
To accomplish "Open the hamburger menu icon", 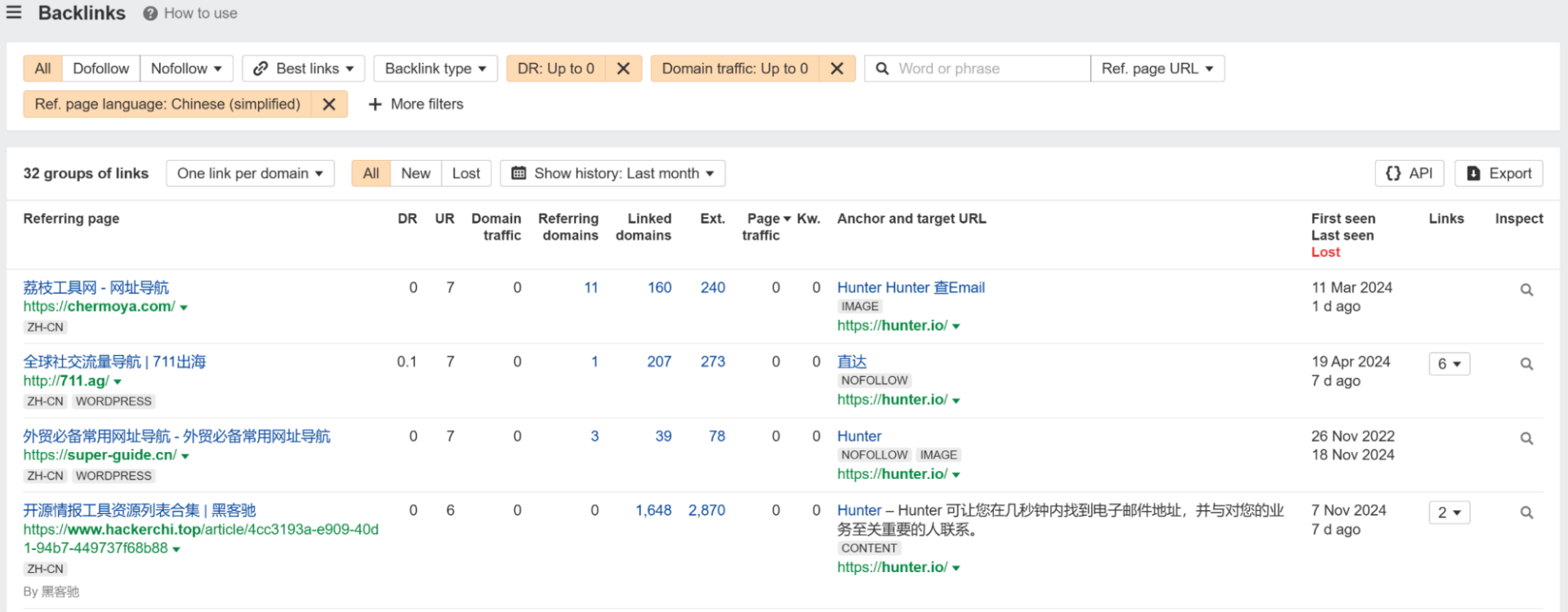I will pyautogui.click(x=14, y=13).
